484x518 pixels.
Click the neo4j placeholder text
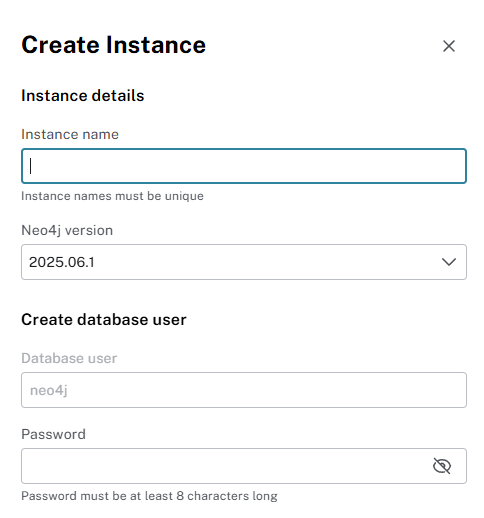coord(49,390)
